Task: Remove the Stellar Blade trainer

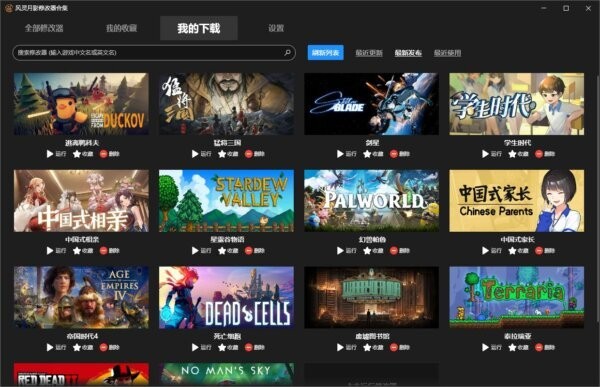Action: click(400, 154)
